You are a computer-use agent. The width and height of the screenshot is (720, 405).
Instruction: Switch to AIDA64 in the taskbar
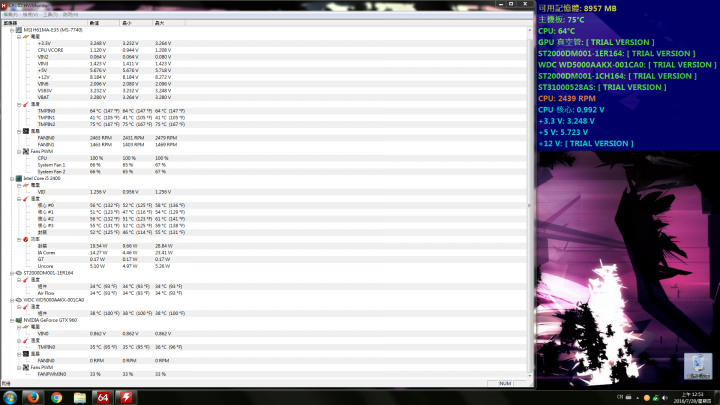102,398
